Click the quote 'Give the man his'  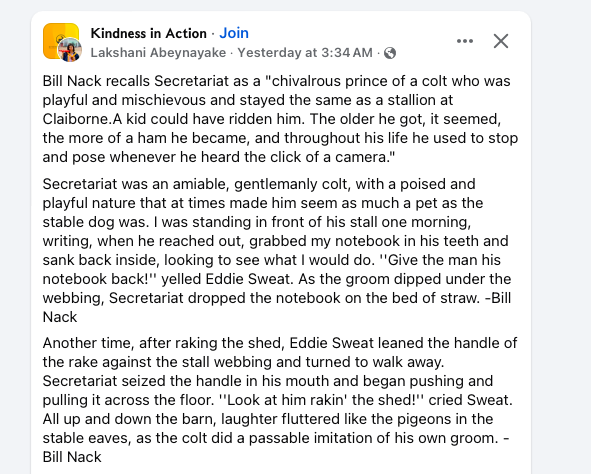[x=444, y=260]
